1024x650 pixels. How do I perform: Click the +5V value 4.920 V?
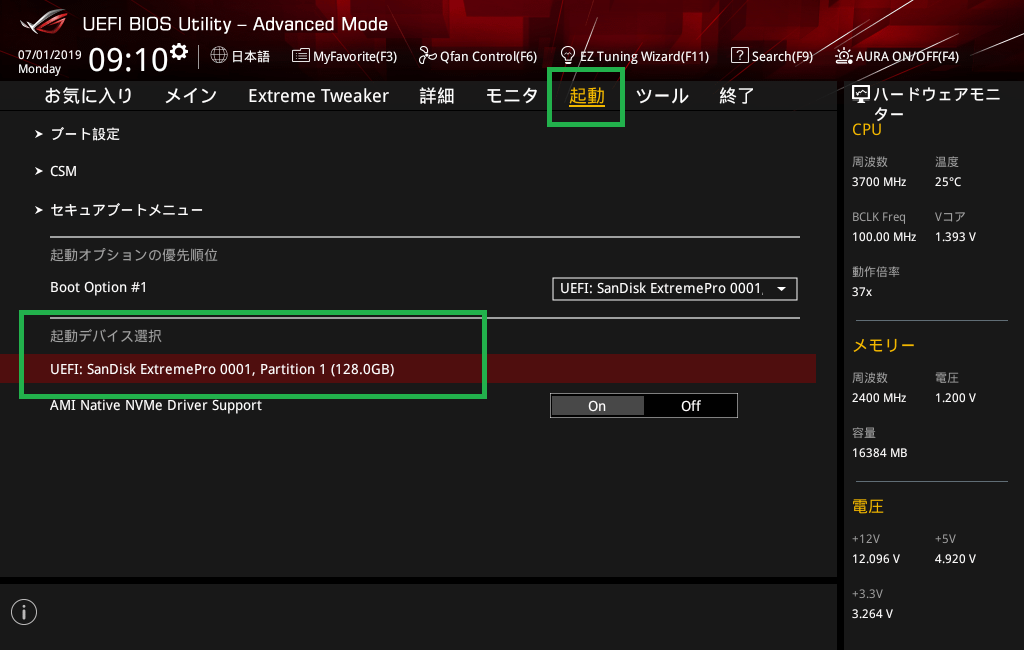point(955,559)
